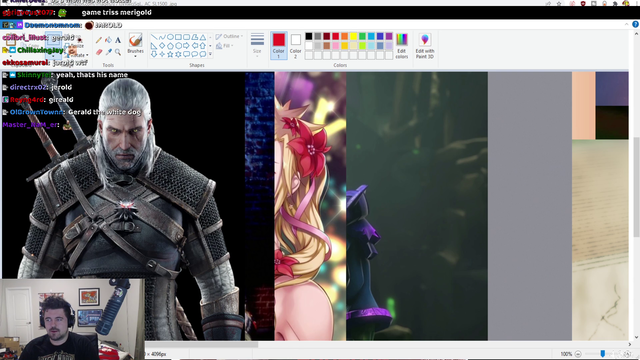Select the Pencil tool

click(99, 40)
